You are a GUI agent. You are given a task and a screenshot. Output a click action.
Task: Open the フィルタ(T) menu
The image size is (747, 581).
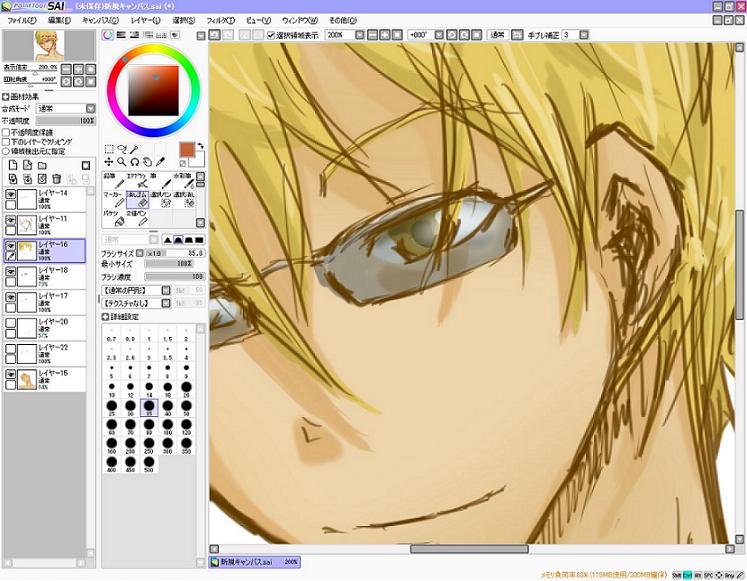[x=221, y=20]
